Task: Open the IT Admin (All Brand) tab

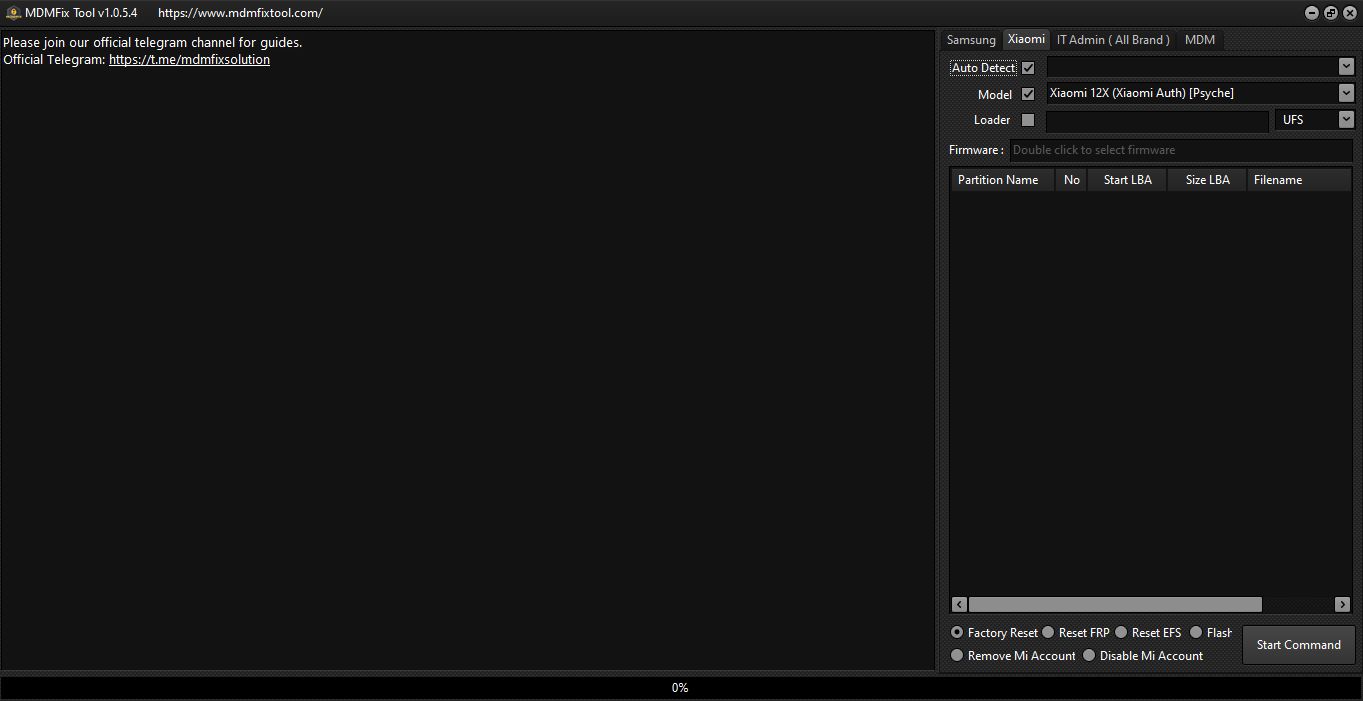Action: [1113, 40]
